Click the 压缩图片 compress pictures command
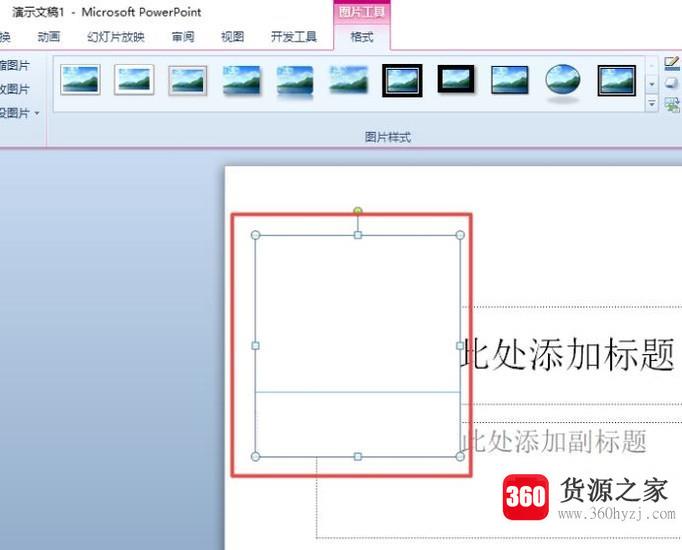This screenshot has width=682, height=550. 14,66
